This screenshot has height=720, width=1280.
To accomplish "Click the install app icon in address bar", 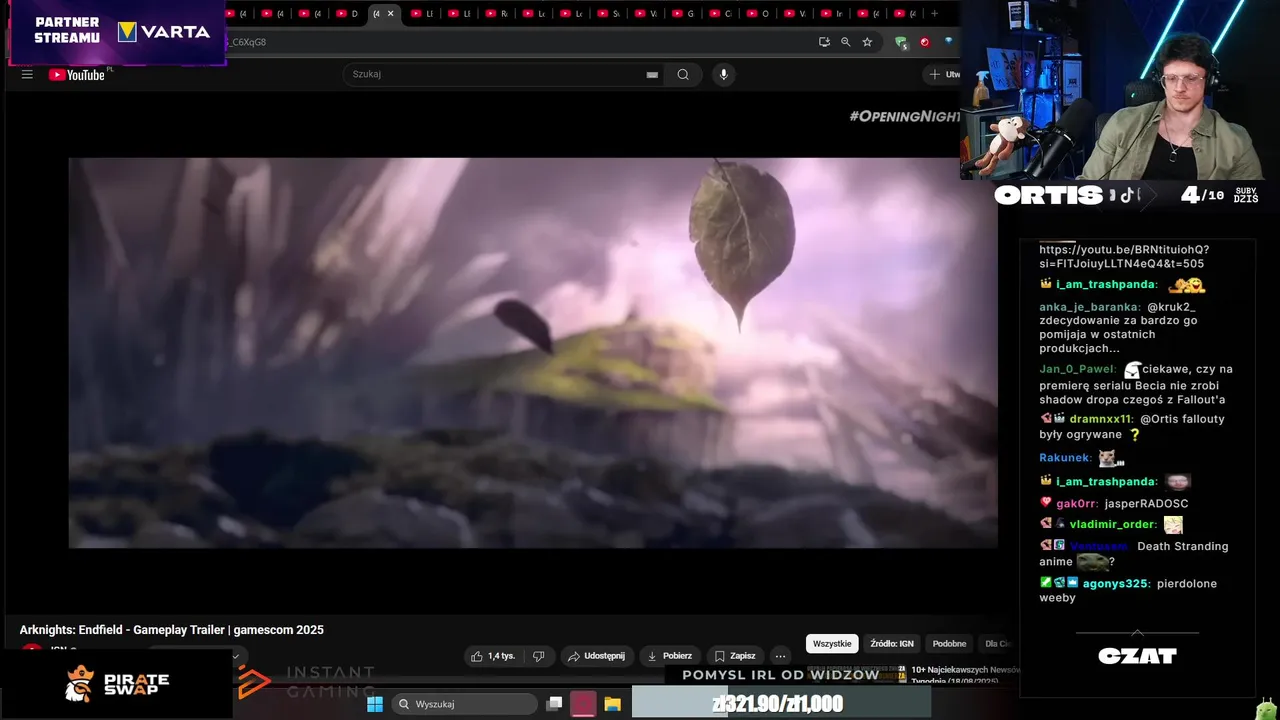I will click(x=824, y=42).
